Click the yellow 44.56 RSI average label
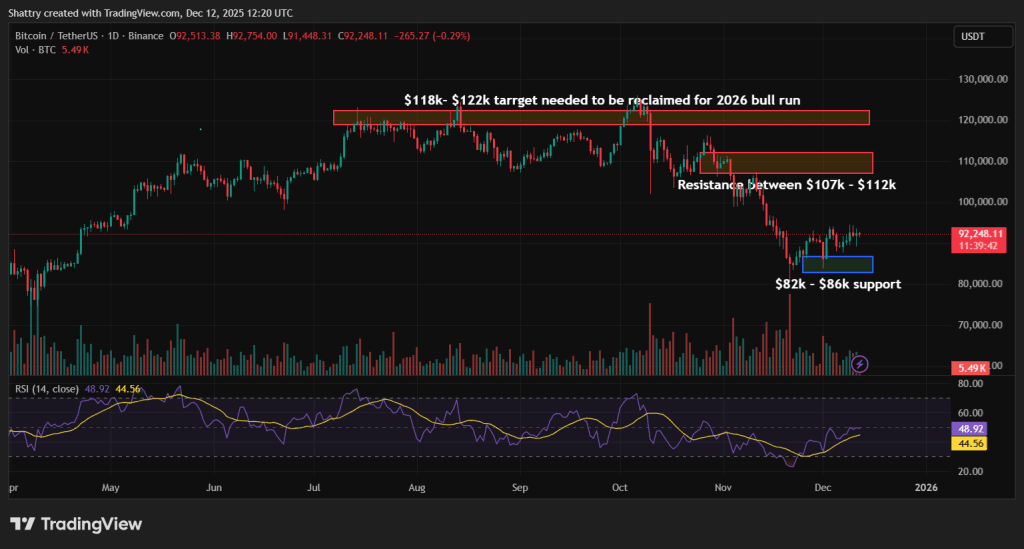Screen dimensions: 1024x549 (x=969, y=443)
